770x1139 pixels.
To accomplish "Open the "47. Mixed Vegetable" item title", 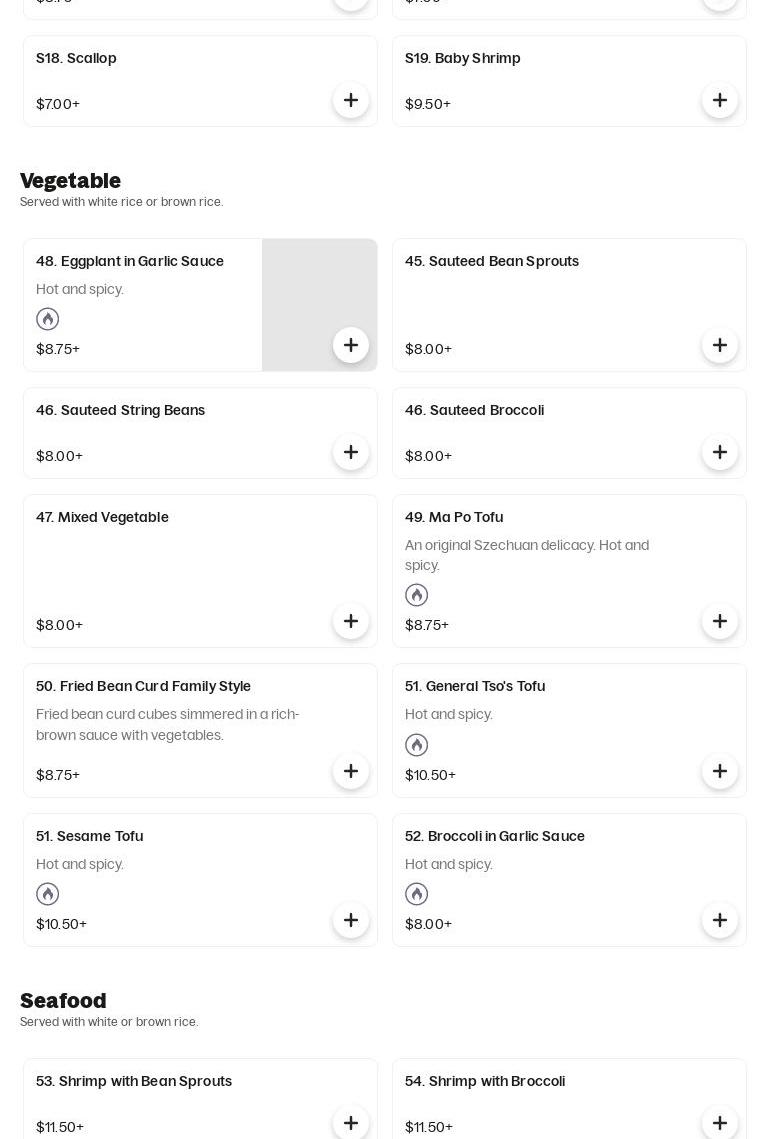I will [102, 517].
